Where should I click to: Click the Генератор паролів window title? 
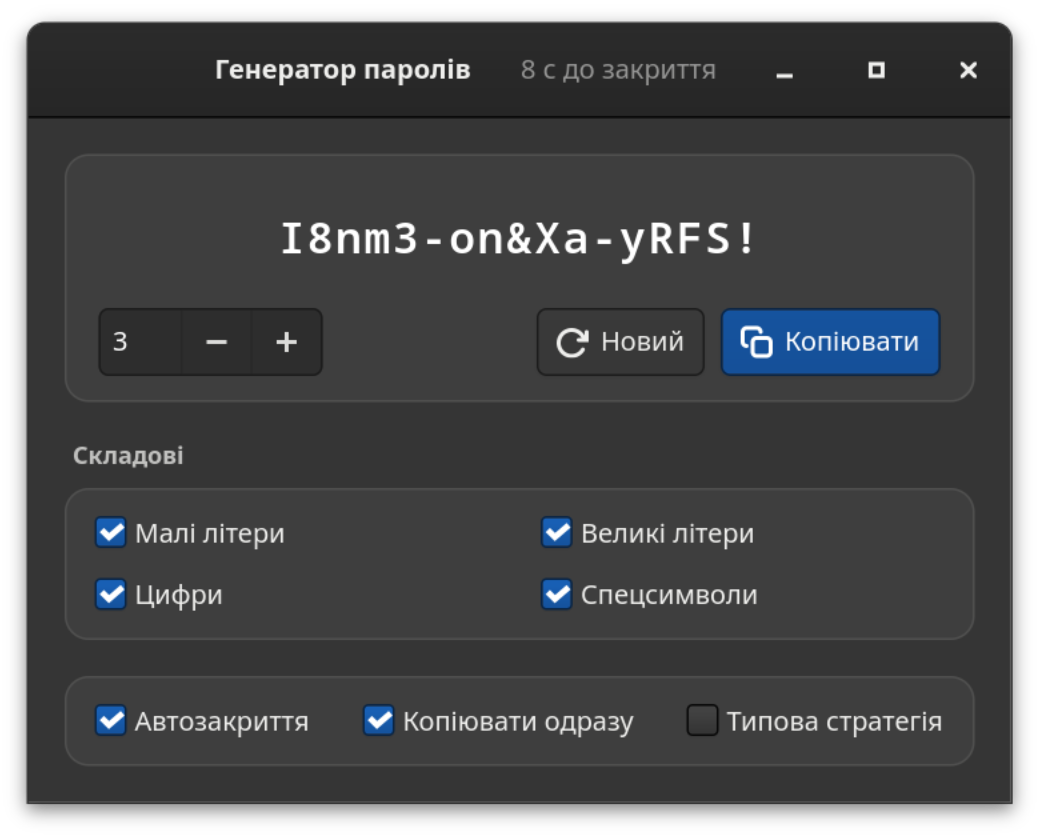(342, 70)
